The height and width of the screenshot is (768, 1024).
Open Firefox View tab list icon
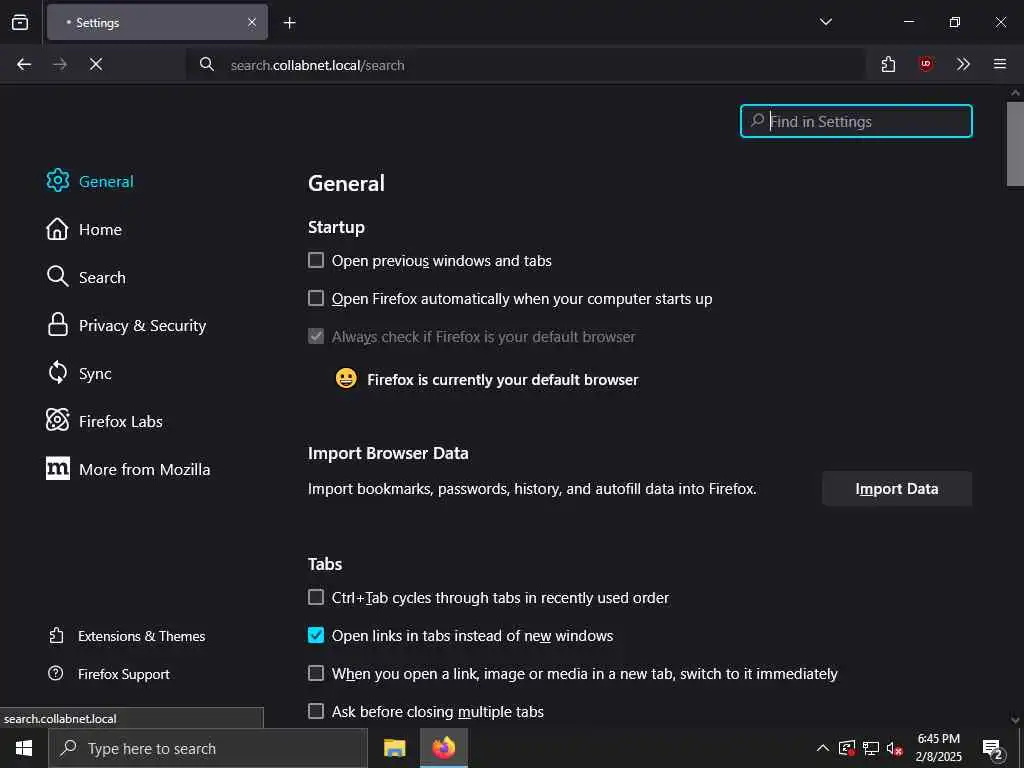[x=20, y=22]
